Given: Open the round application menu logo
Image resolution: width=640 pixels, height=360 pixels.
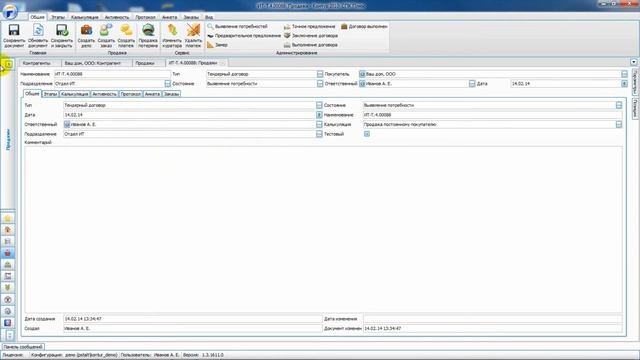Looking at the screenshot, I should (10, 11).
